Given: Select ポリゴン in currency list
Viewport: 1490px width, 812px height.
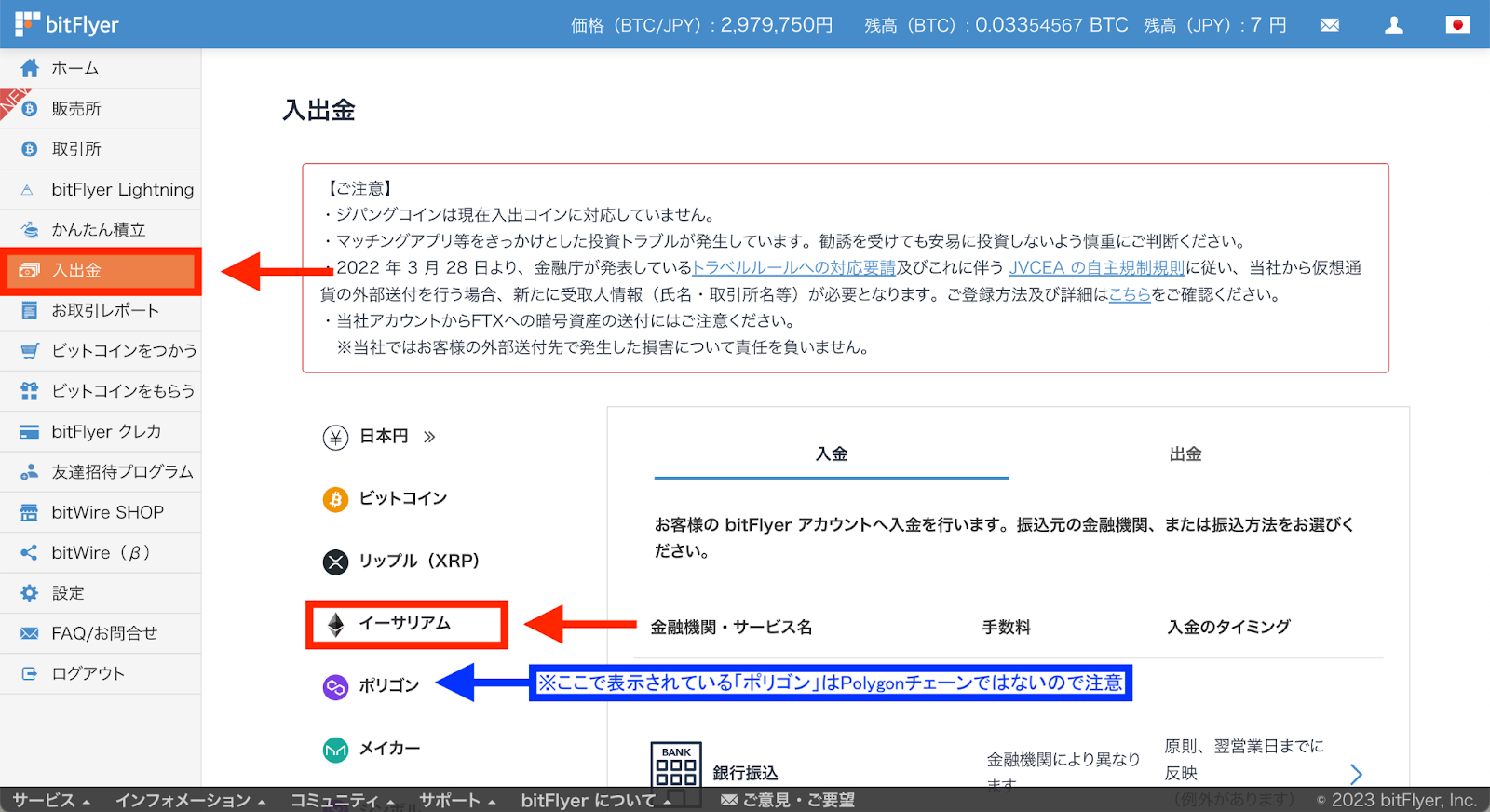Looking at the screenshot, I should point(389,686).
